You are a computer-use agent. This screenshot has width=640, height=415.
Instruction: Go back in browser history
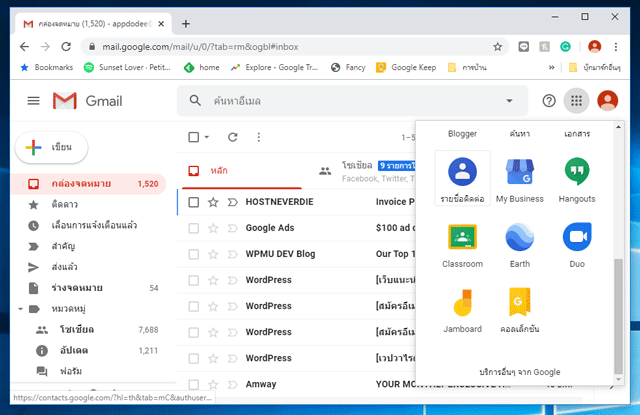click(24, 47)
